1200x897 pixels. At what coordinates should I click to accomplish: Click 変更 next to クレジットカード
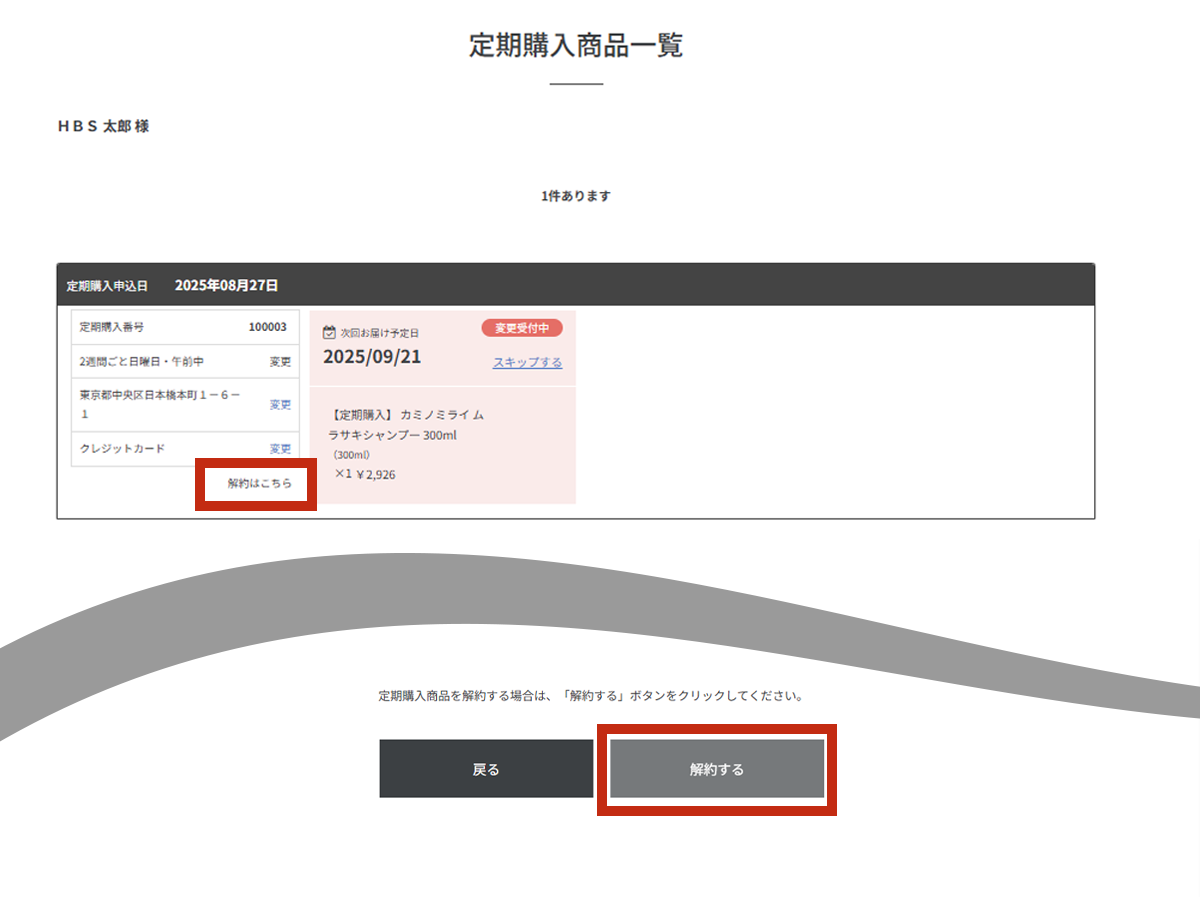click(x=280, y=449)
